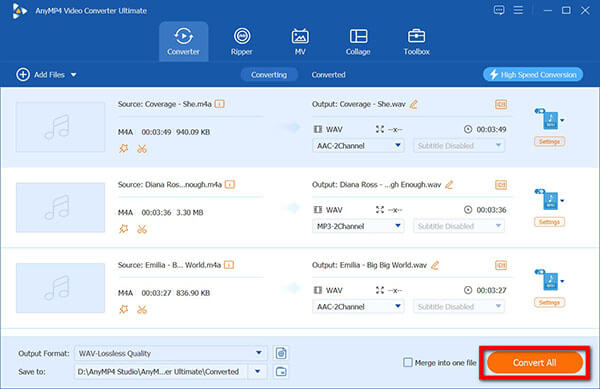This screenshot has width=600, height=389.
Task: Rename output Diana Ross Enough.wav
Action: [449, 185]
